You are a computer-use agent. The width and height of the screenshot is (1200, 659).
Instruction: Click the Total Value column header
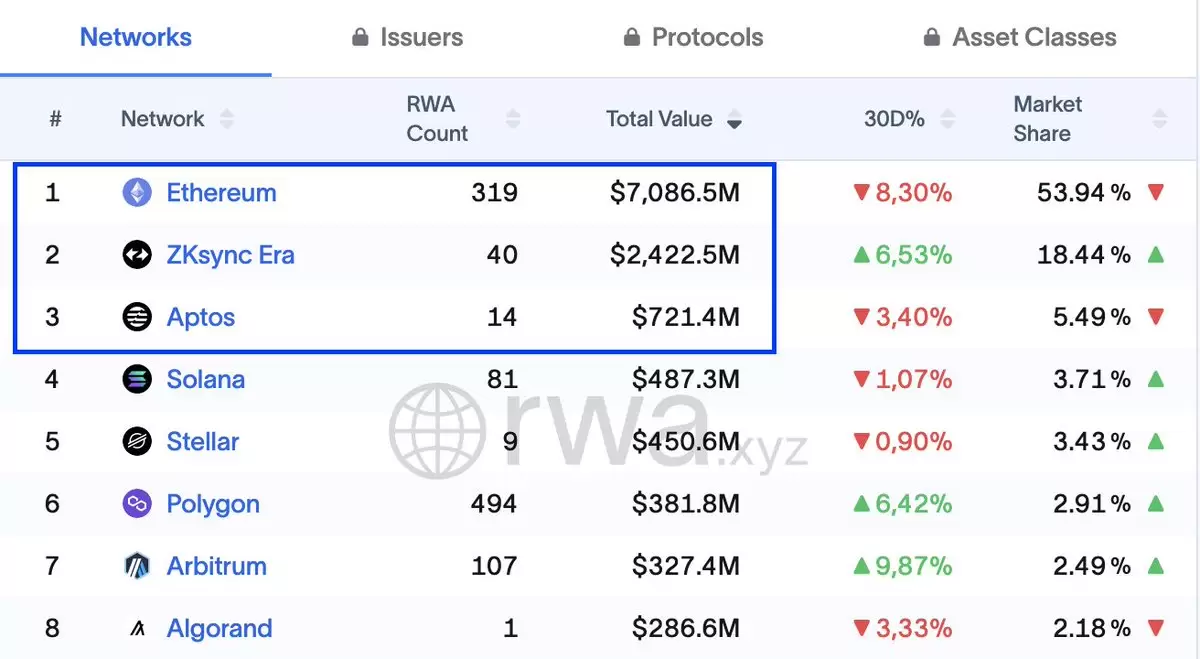659,119
